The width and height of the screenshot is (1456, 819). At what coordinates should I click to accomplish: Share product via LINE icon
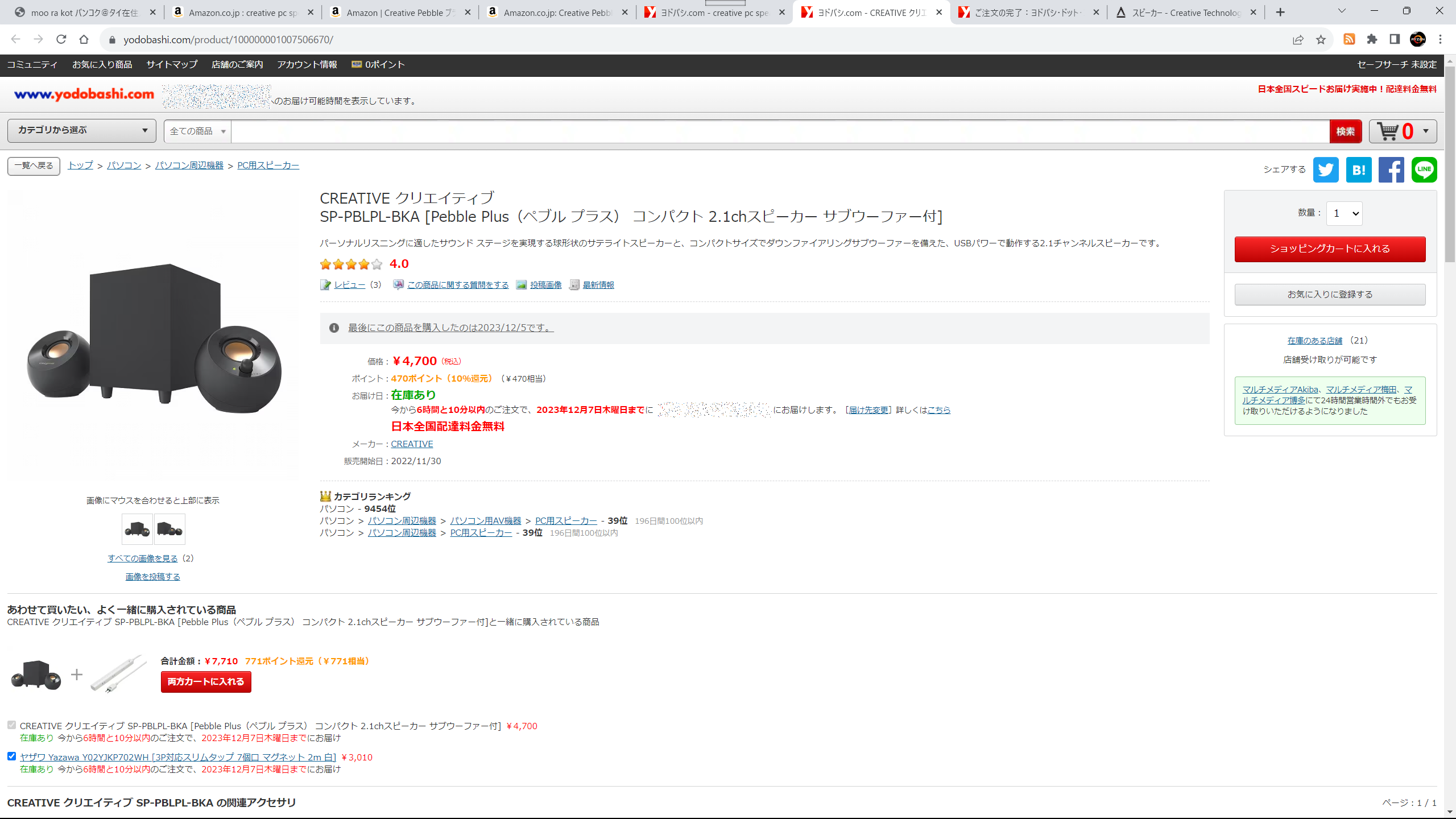tap(1424, 169)
